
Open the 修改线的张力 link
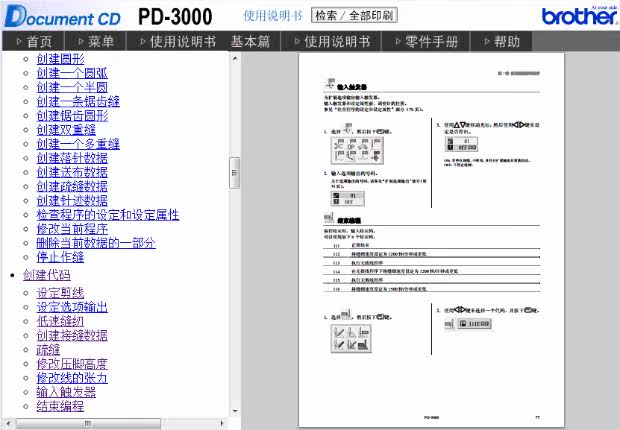[x=72, y=378]
